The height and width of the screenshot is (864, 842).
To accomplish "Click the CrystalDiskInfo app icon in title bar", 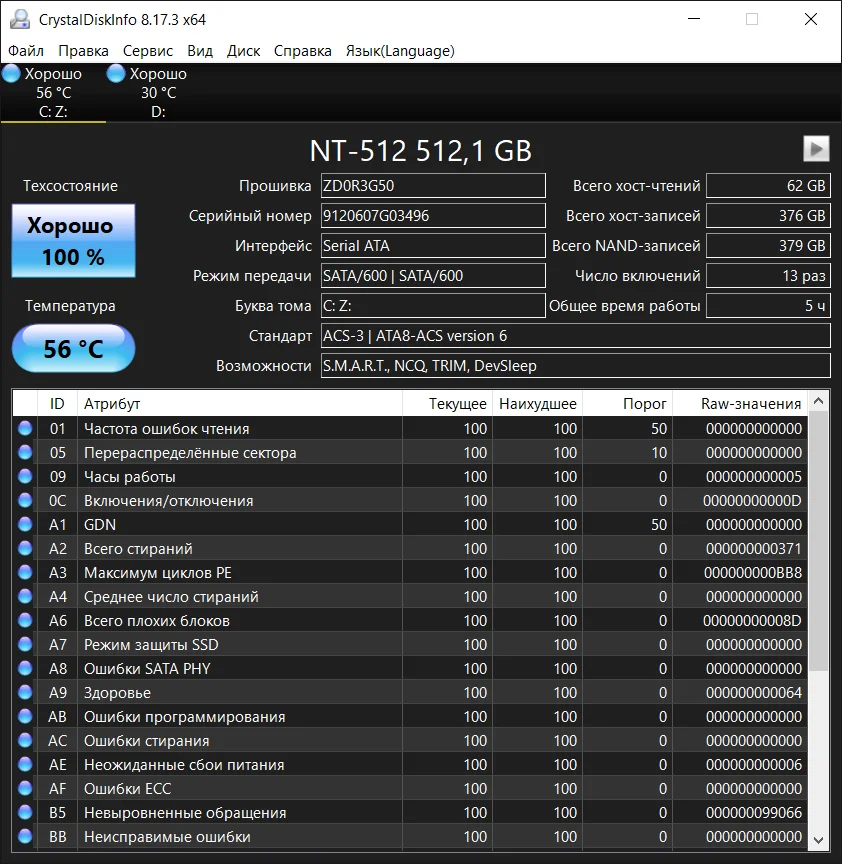I will click(20, 19).
